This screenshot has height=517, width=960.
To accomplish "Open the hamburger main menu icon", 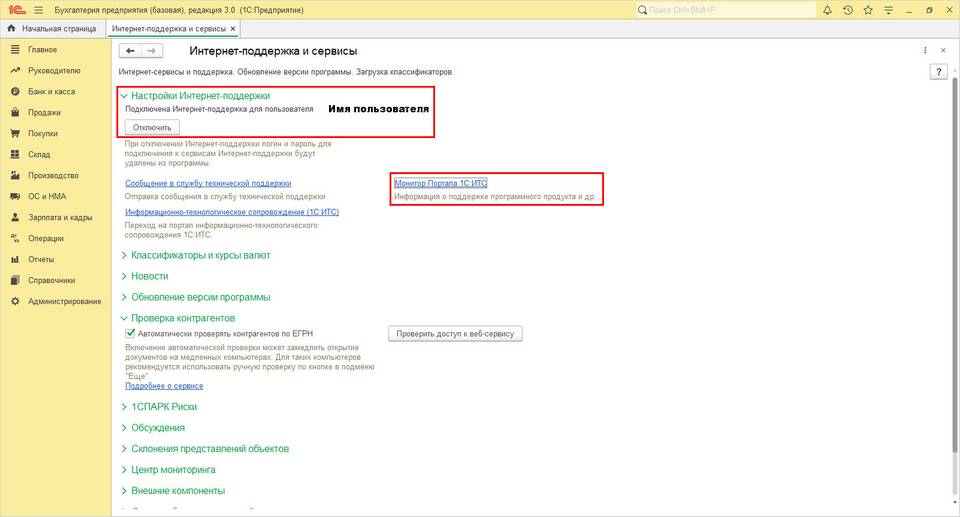I will click(x=38, y=10).
